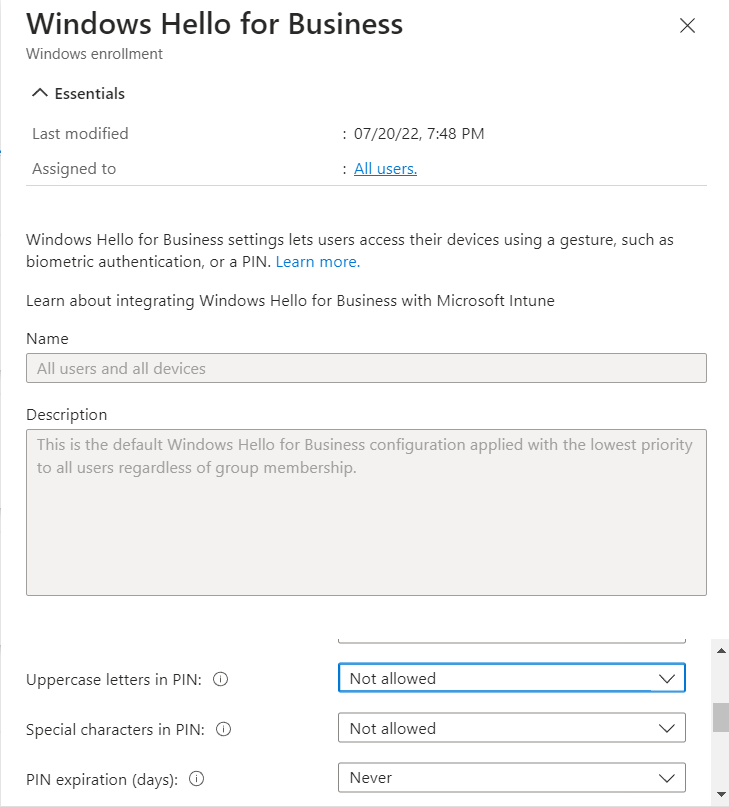Image resolution: width=729 pixels, height=807 pixels.
Task: Click the 'Uppercase letters in PIN:' label
Action: [114, 680]
